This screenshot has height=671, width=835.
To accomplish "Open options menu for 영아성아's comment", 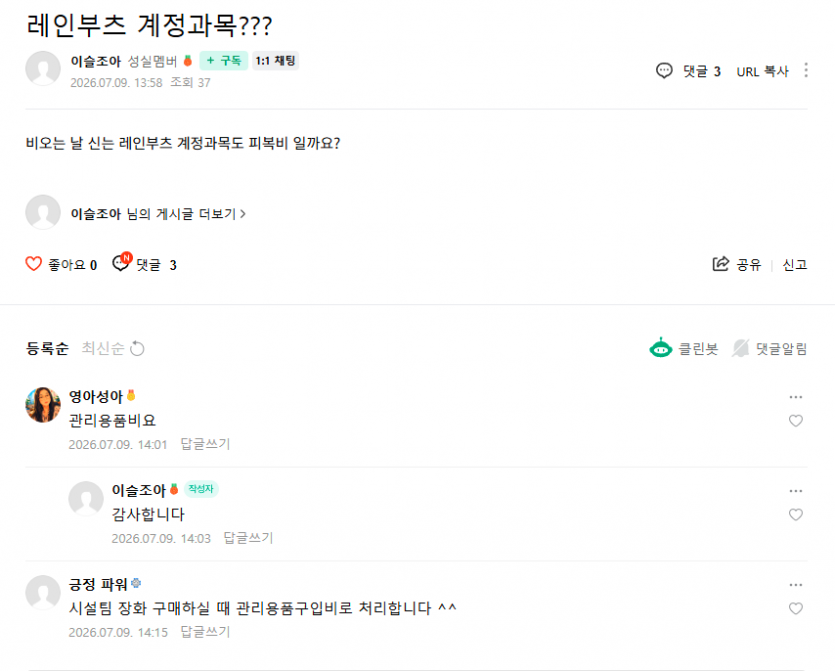I will point(796,397).
